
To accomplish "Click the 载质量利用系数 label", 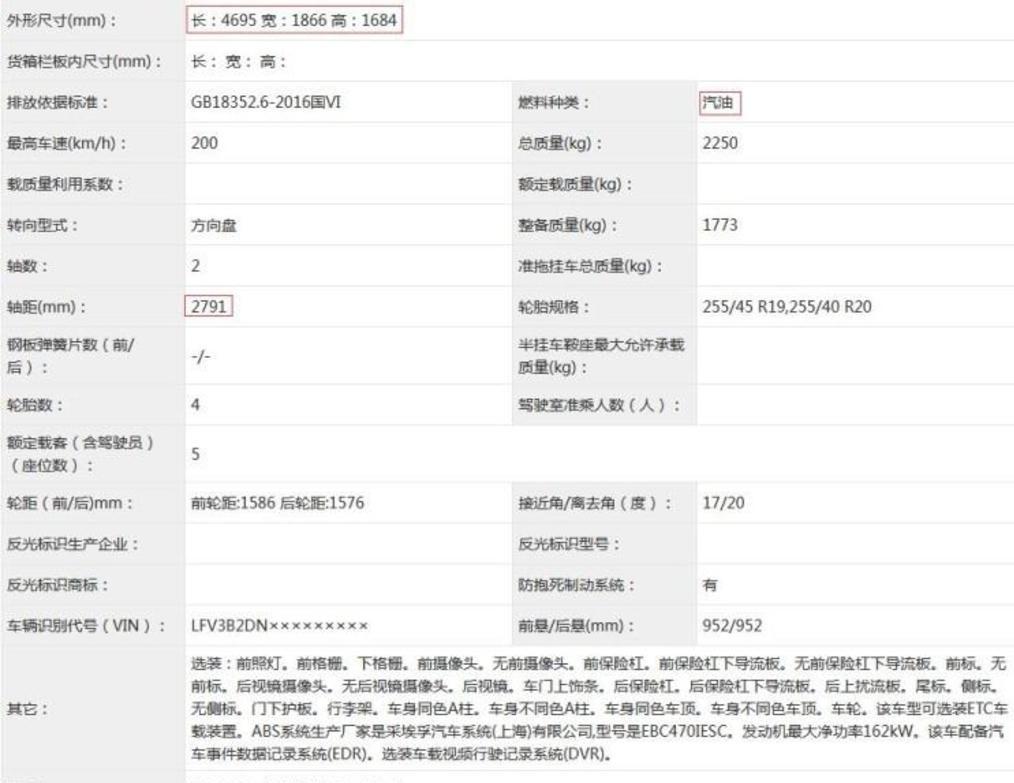I will coord(65,184).
